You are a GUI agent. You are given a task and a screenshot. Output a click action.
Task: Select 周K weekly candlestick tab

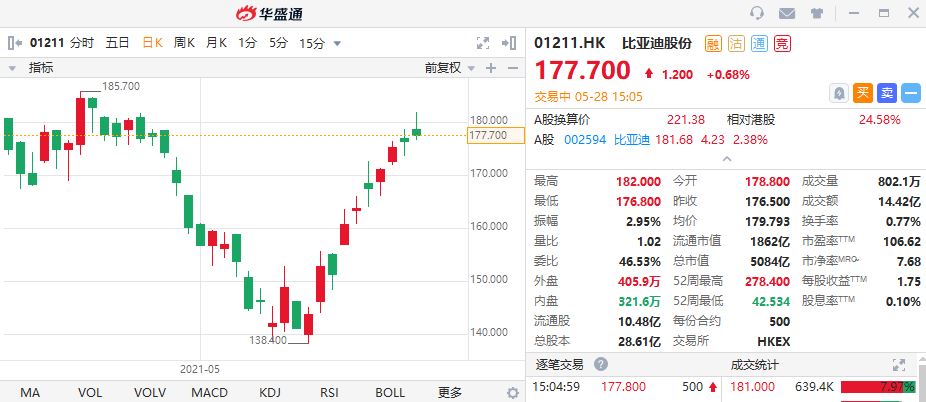(184, 43)
